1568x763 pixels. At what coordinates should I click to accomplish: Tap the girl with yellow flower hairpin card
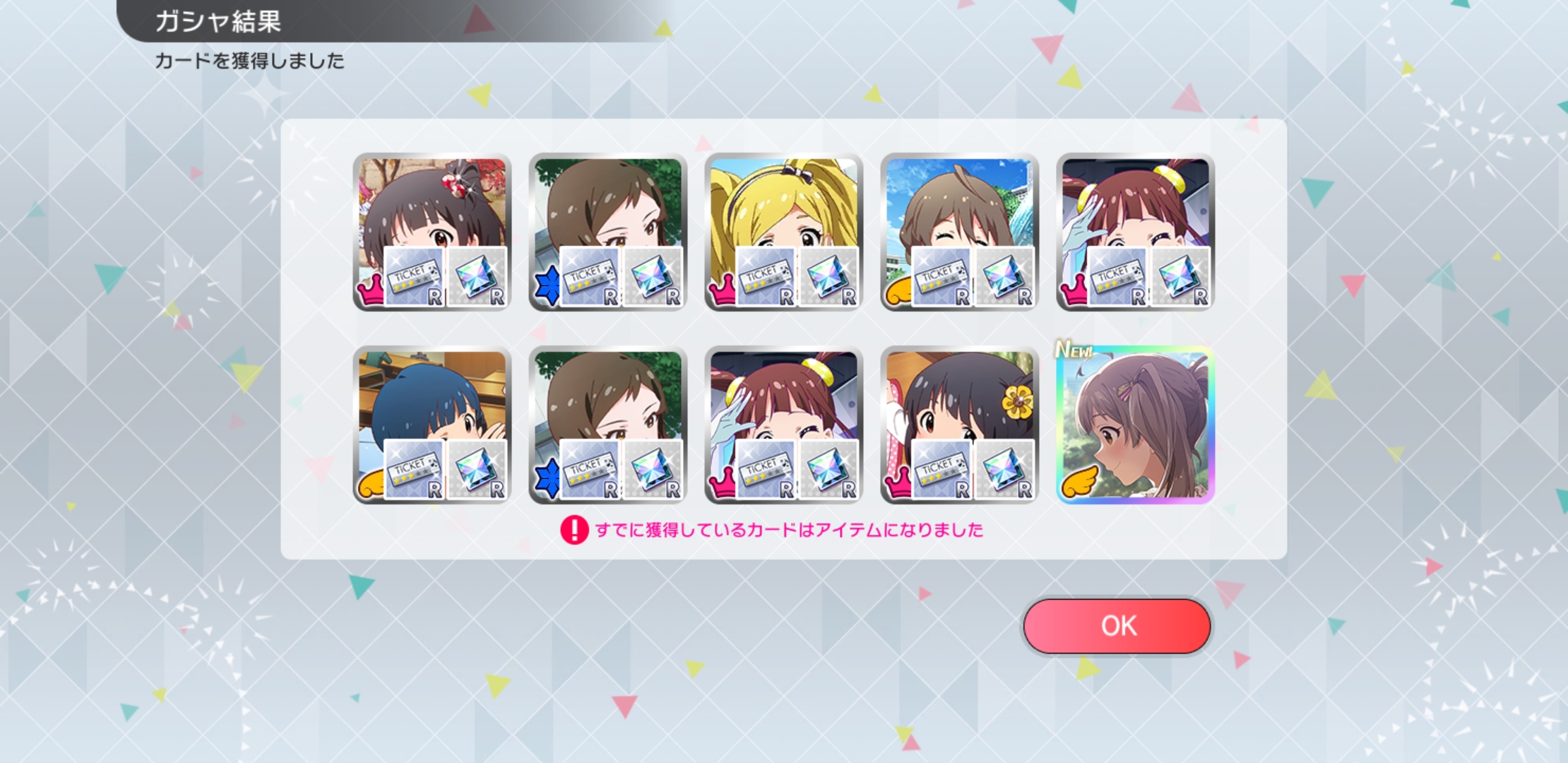click(x=959, y=425)
